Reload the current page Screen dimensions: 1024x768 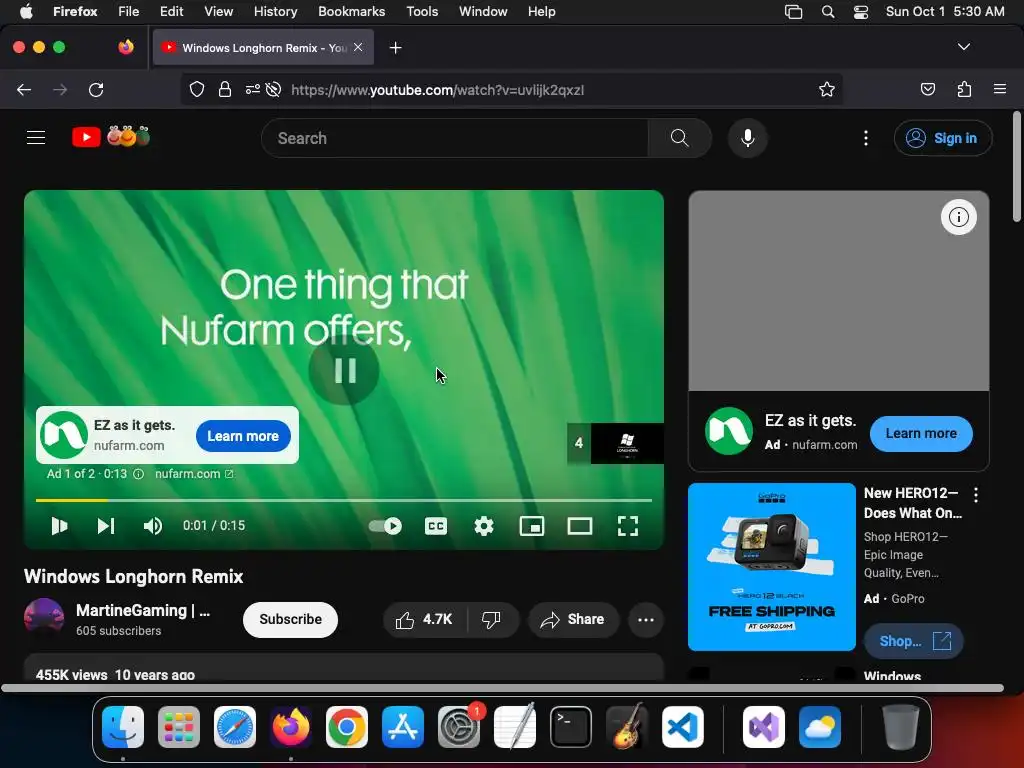click(x=96, y=89)
